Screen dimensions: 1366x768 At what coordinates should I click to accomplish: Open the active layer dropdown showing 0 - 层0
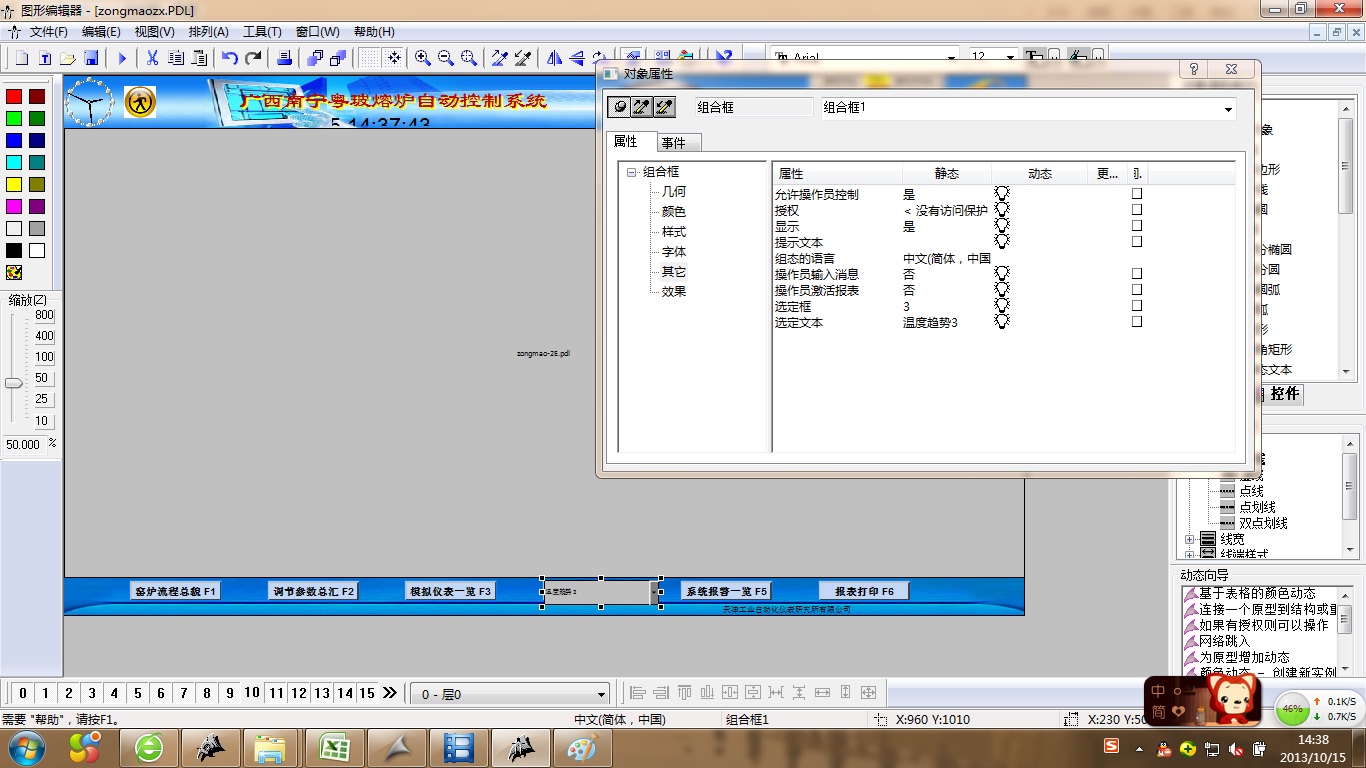pos(601,694)
